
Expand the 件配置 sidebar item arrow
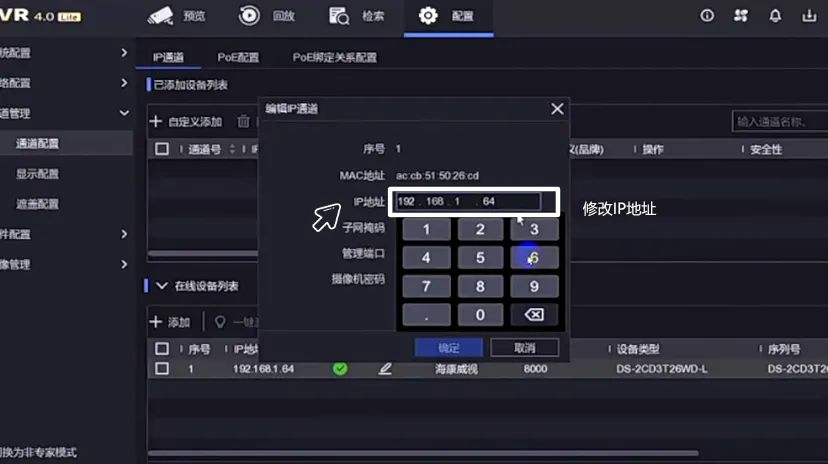tap(124, 234)
